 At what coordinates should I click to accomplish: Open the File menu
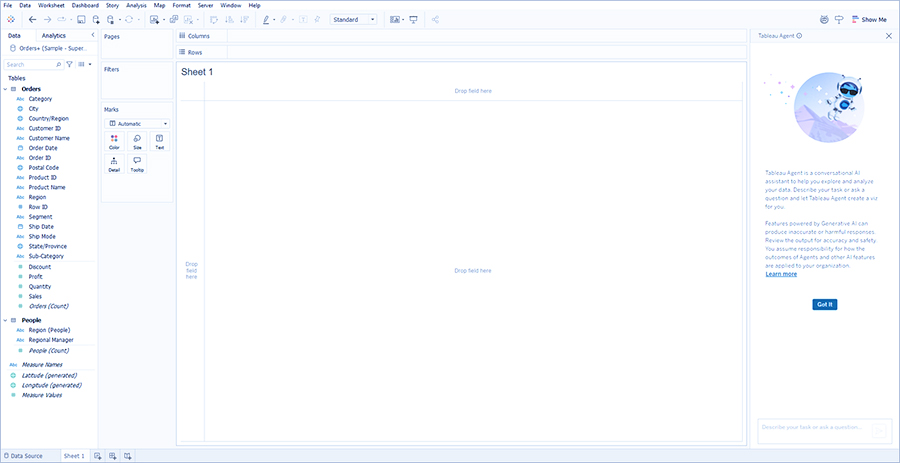tap(8, 5)
